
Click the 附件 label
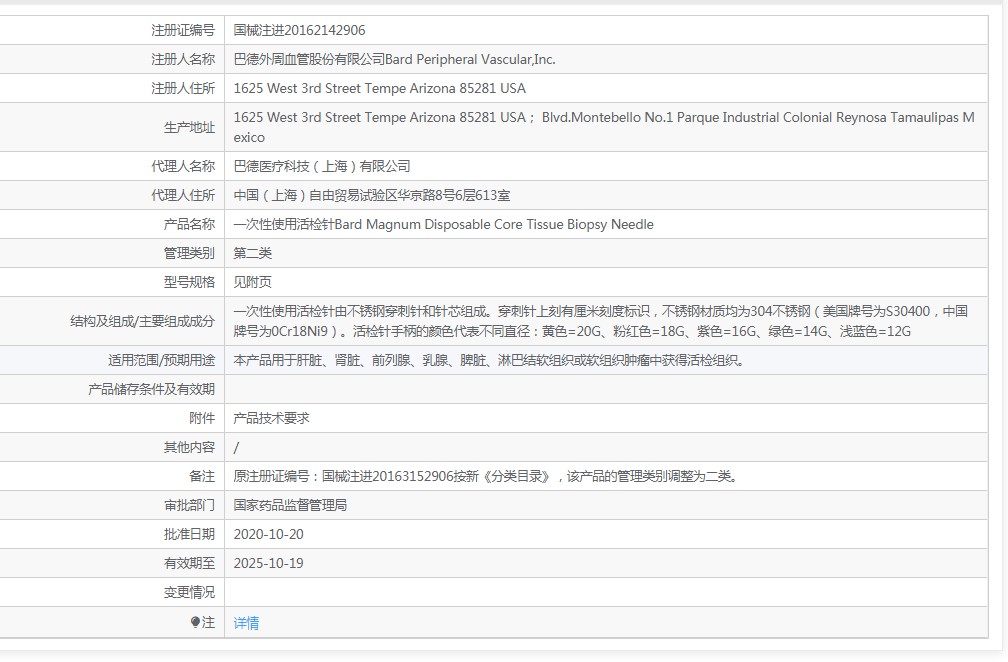coord(202,418)
